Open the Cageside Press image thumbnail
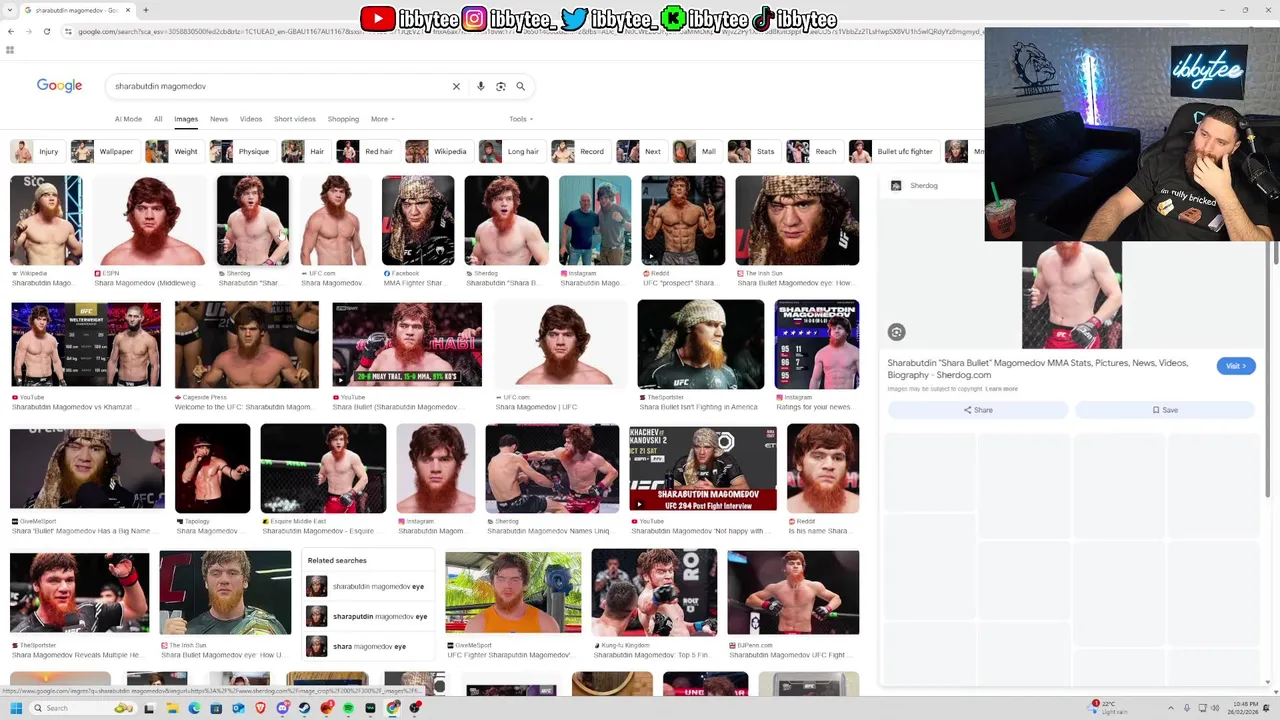 [x=246, y=345]
